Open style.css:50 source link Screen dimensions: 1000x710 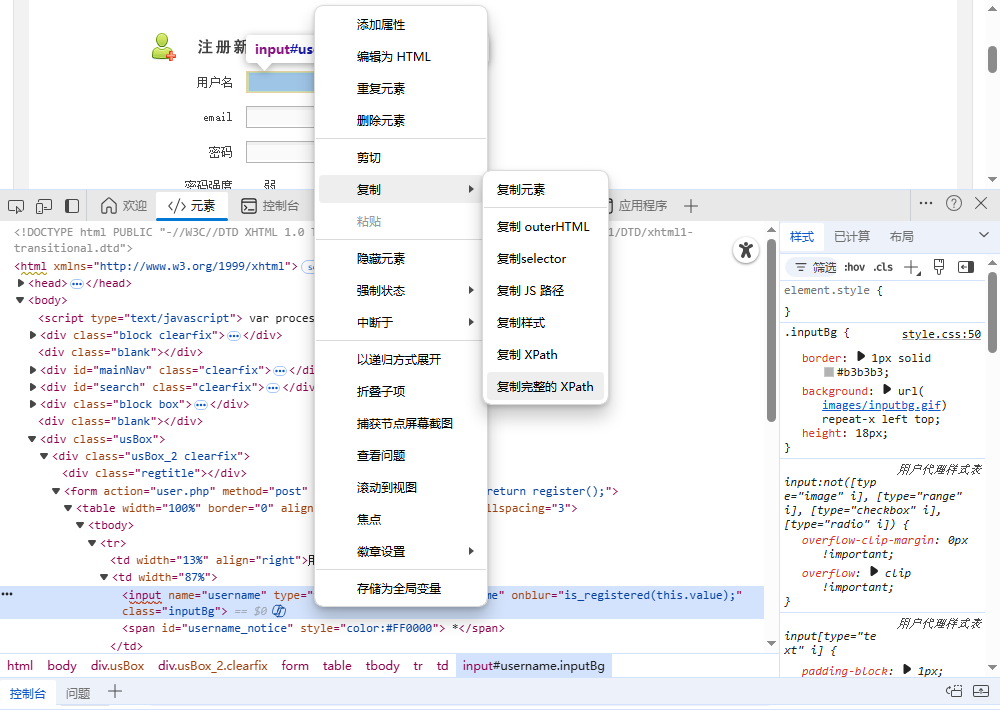(941, 334)
